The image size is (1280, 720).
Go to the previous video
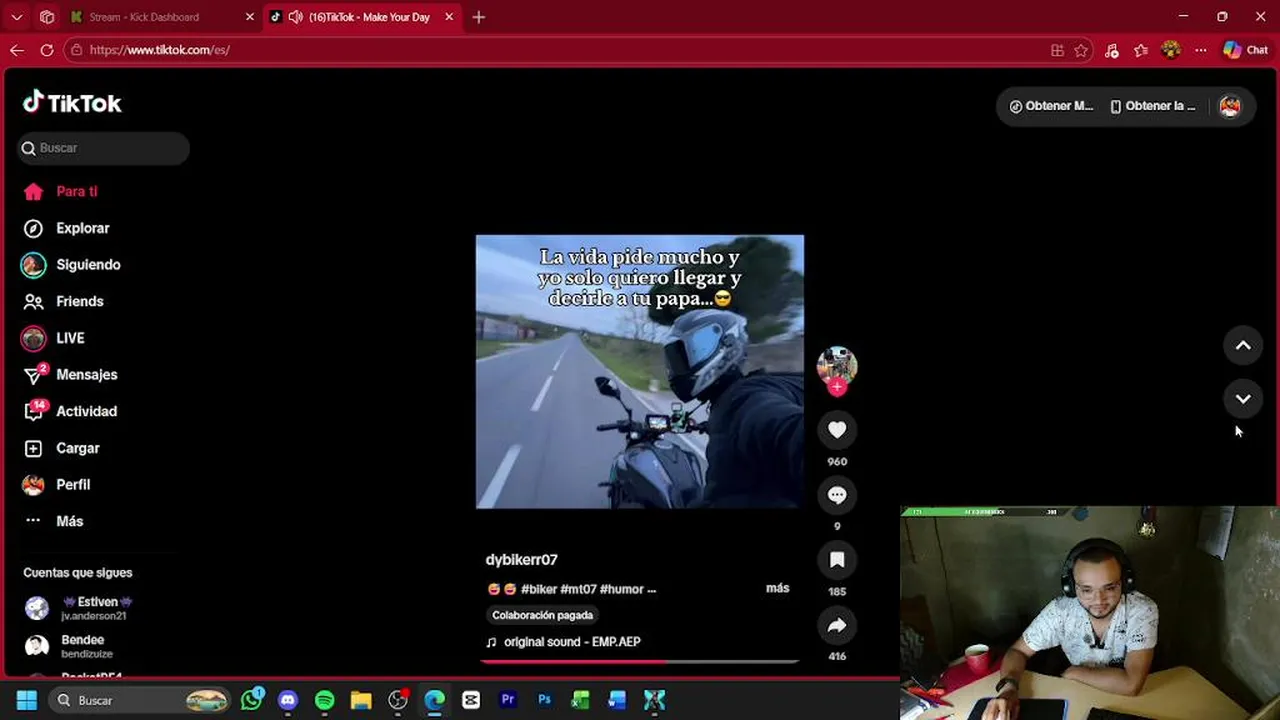click(x=1243, y=345)
